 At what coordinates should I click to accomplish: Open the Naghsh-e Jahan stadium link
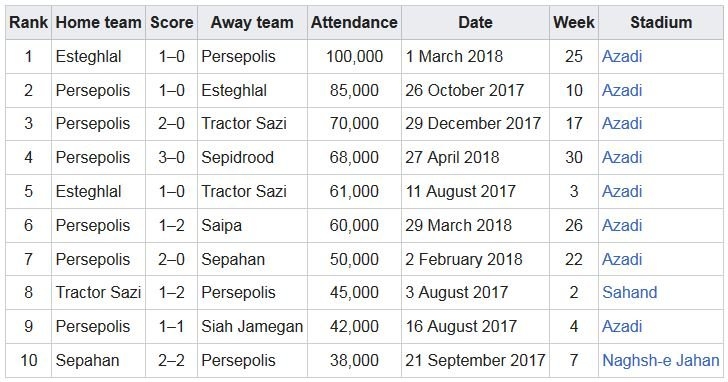(x=660, y=360)
